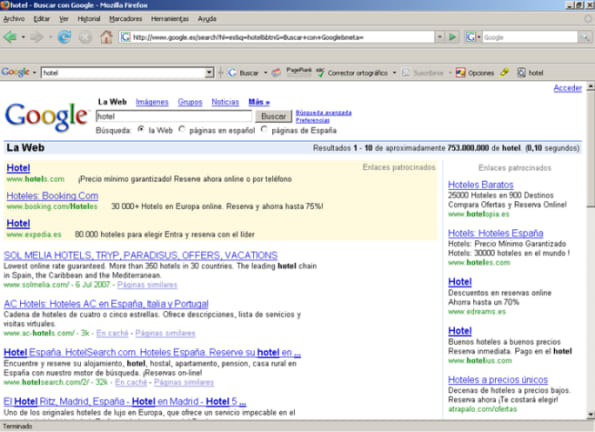The width and height of the screenshot is (595, 432).
Task: Open the Subscribirse dropdown arrow
Action: (x=450, y=73)
